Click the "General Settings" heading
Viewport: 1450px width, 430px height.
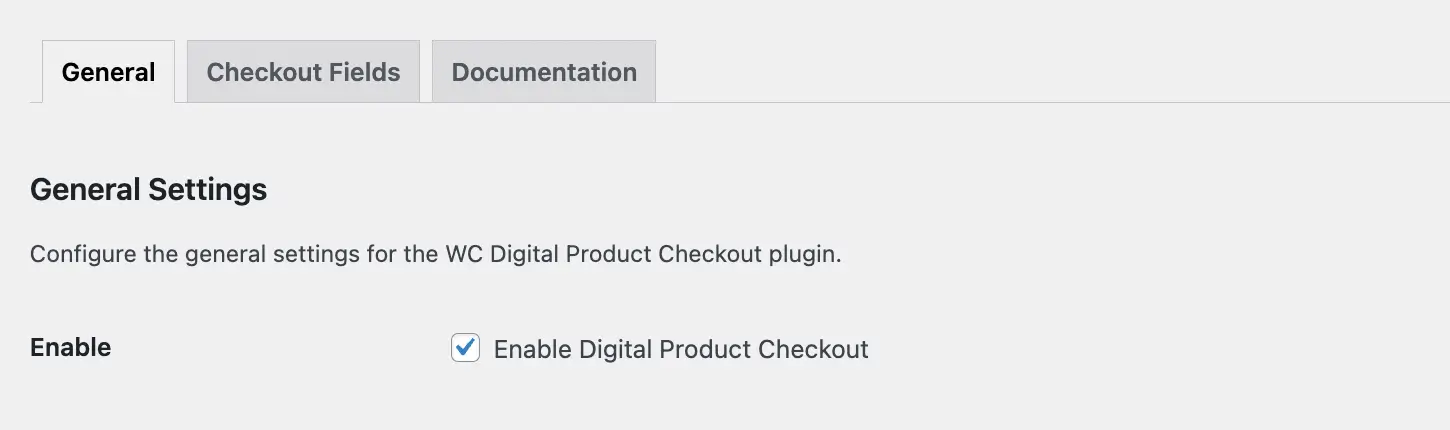coord(149,189)
